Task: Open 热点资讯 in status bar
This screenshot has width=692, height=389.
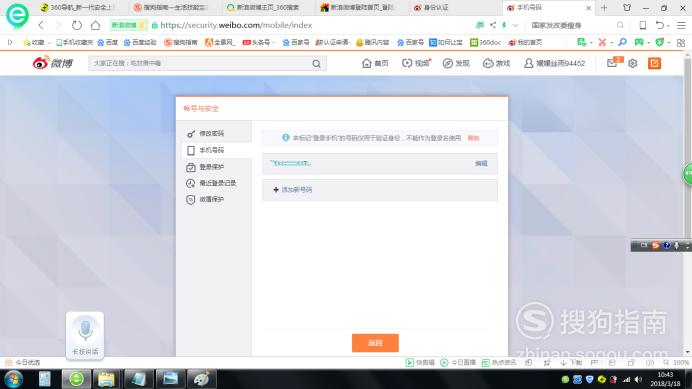Action: click(x=499, y=363)
